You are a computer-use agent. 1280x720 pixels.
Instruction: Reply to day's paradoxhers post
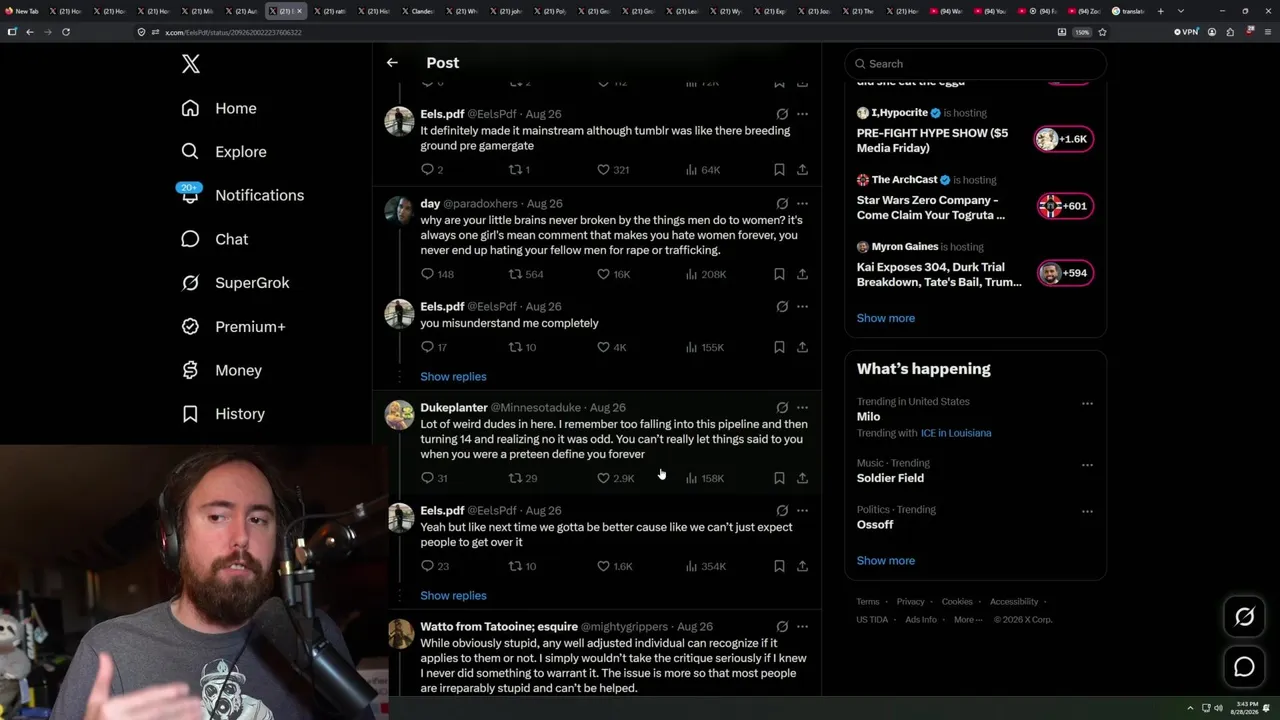click(x=437, y=274)
